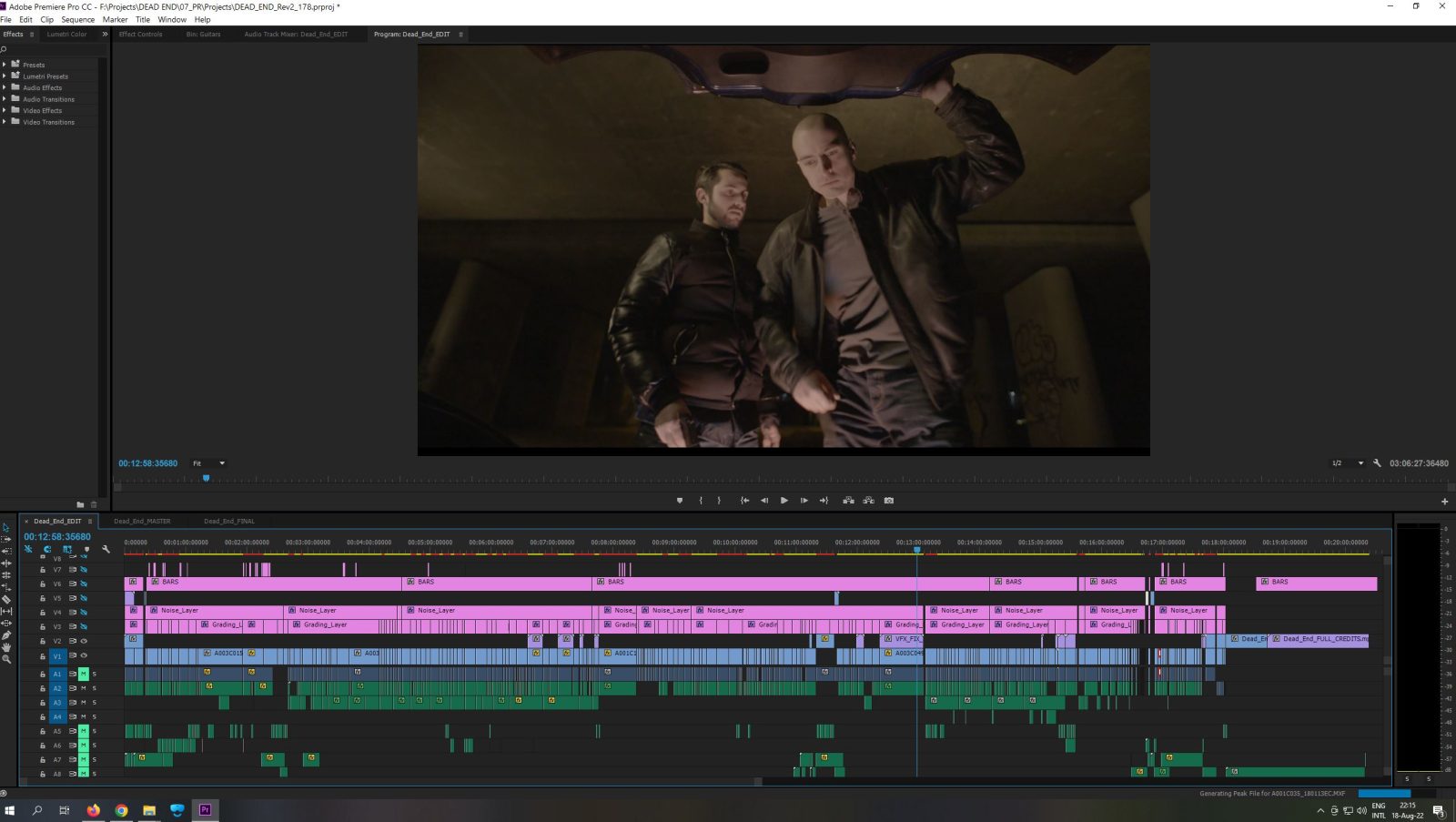Expand the Video Effects folder

point(5,110)
